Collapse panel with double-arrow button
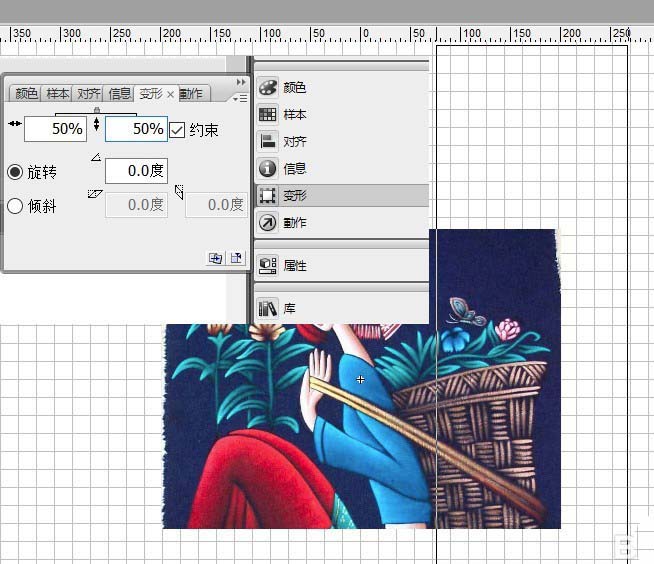Image resolution: width=654 pixels, height=564 pixels. click(x=241, y=82)
